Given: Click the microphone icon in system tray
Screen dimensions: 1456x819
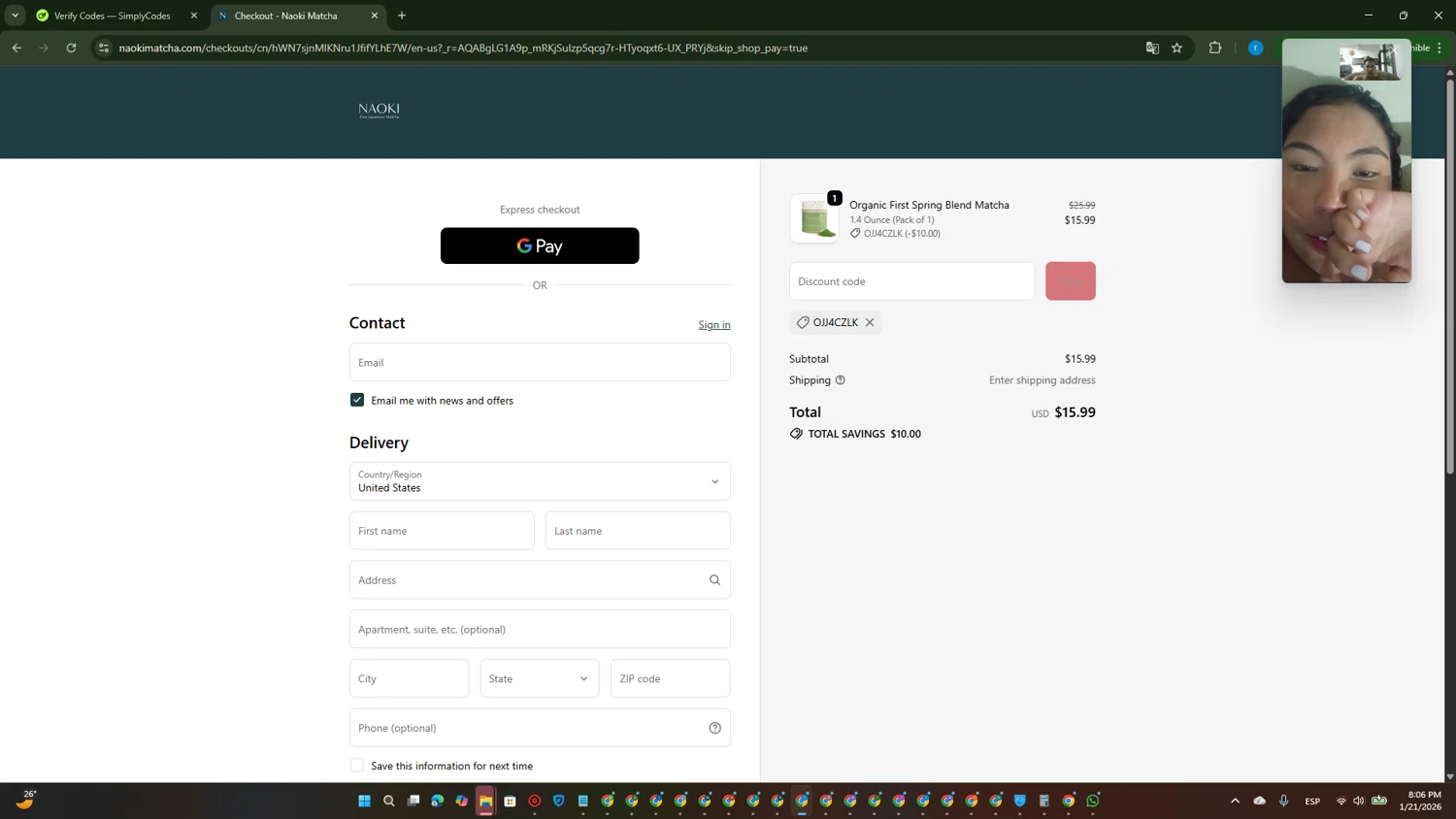Looking at the screenshot, I should click(x=1283, y=801).
